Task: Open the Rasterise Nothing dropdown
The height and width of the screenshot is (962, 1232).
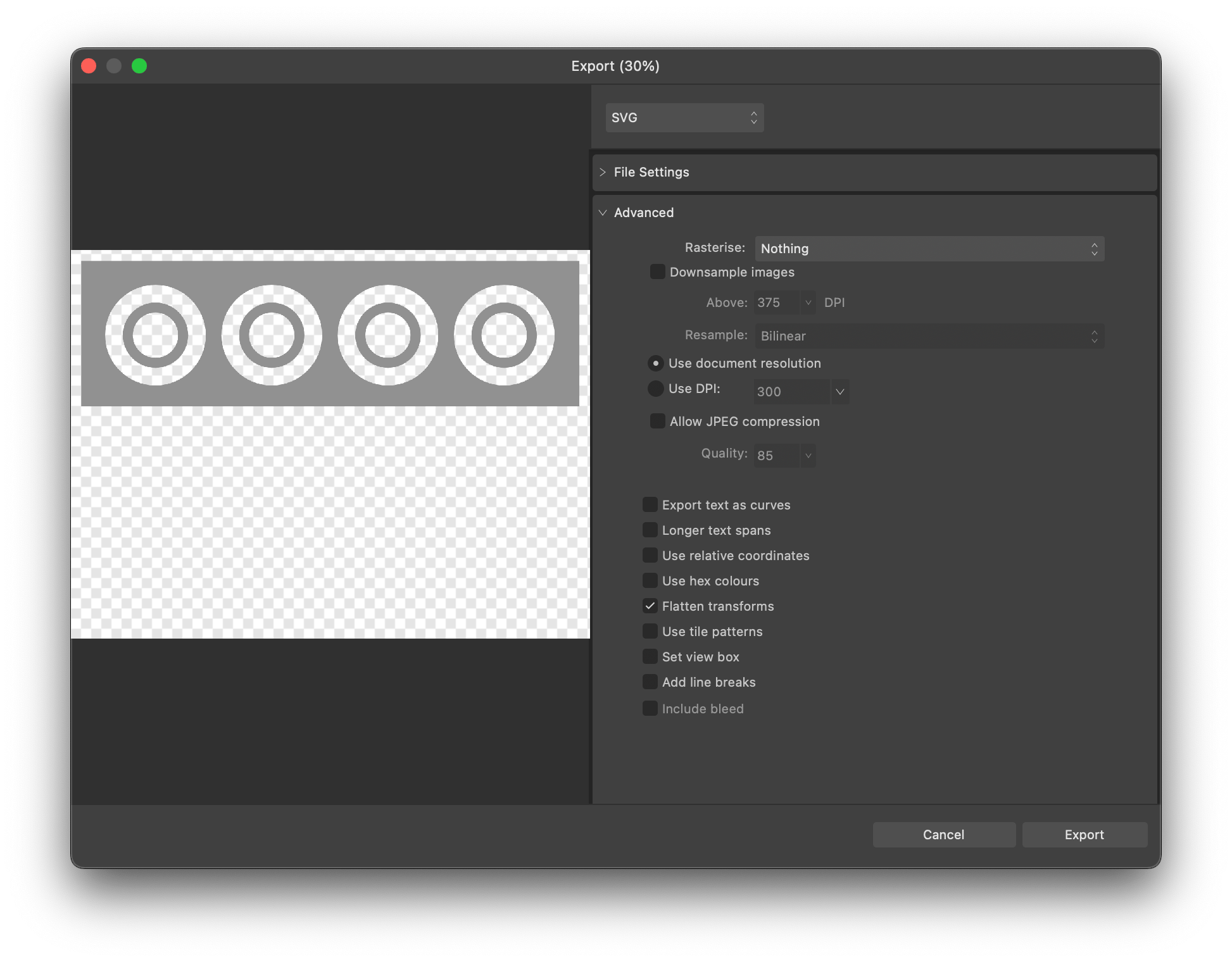Action: pyautogui.click(x=929, y=249)
